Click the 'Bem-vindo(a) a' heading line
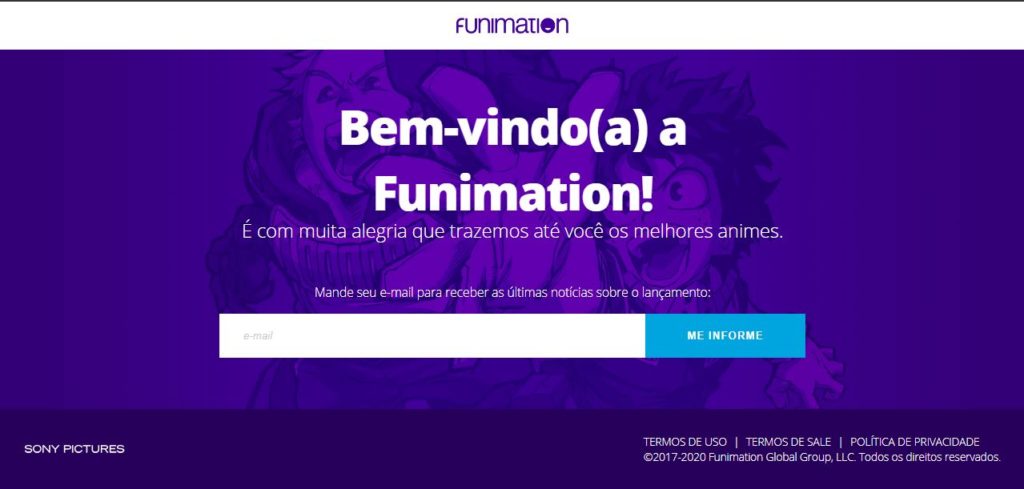1024x489 pixels. click(x=513, y=129)
